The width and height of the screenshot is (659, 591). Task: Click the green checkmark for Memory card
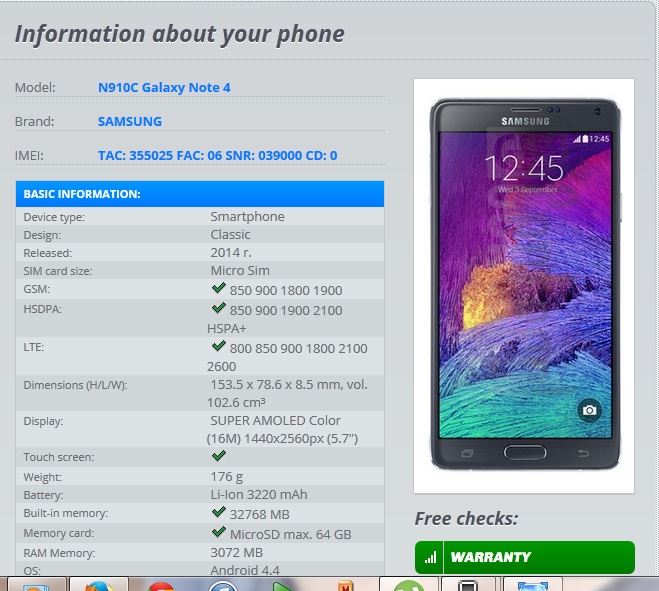click(219, 532)
